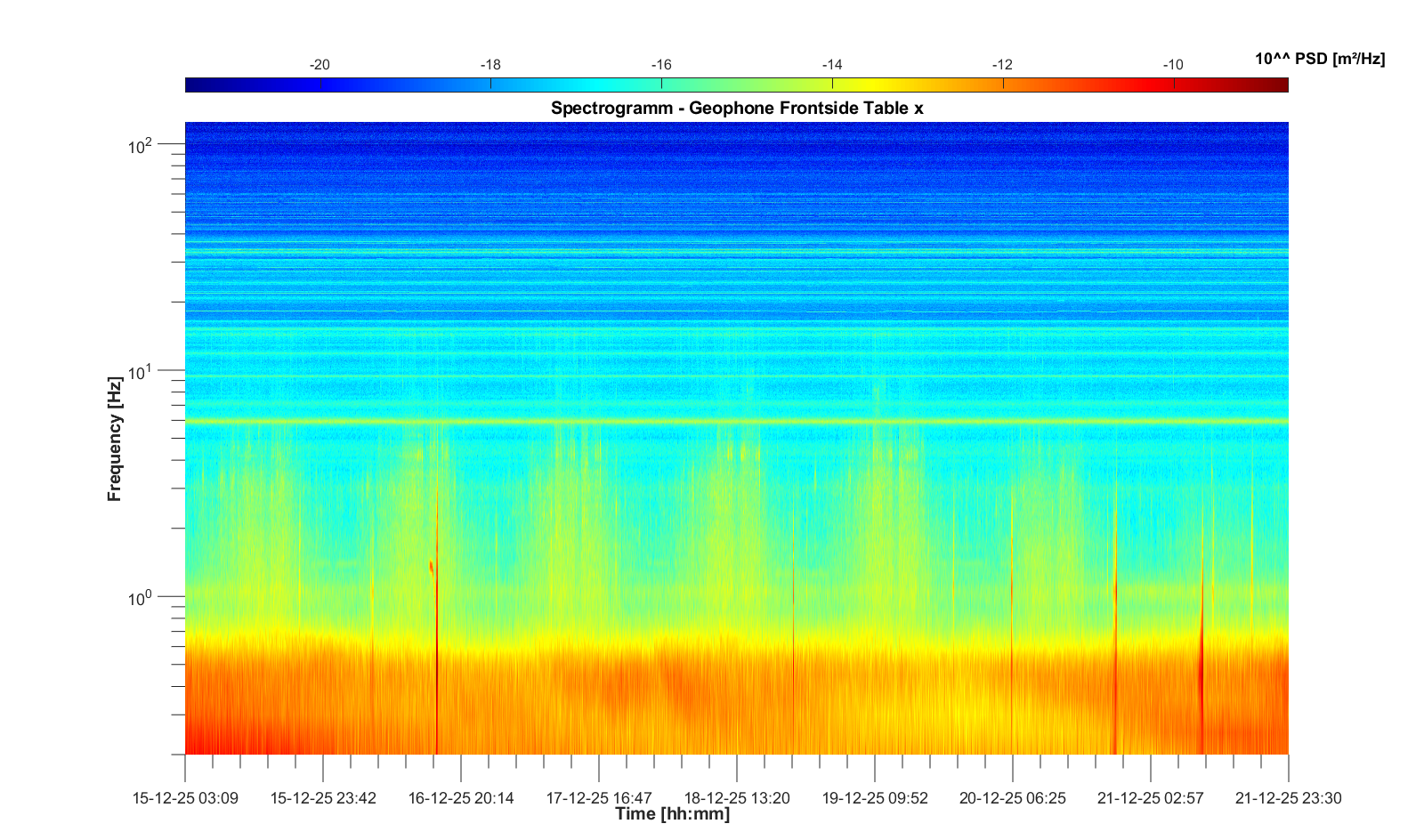Select the '21-12-25 23:30' time tick label
Viewport: 1424px width, 840px height.
pos(1288,798)
